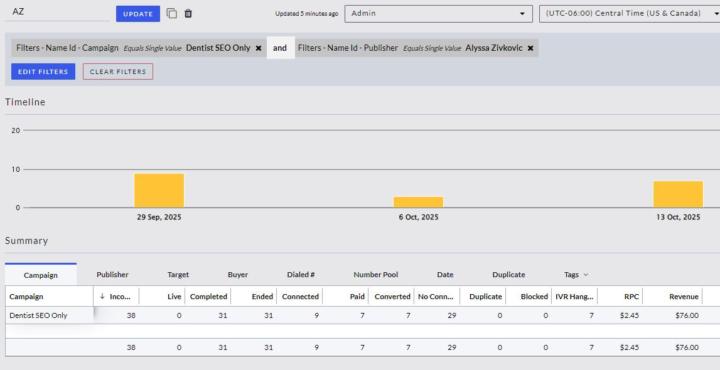The height and width of the screenshot is (370, 720).
Task: Click EDIT FILTERS button
Action: (x=43, y=72)
